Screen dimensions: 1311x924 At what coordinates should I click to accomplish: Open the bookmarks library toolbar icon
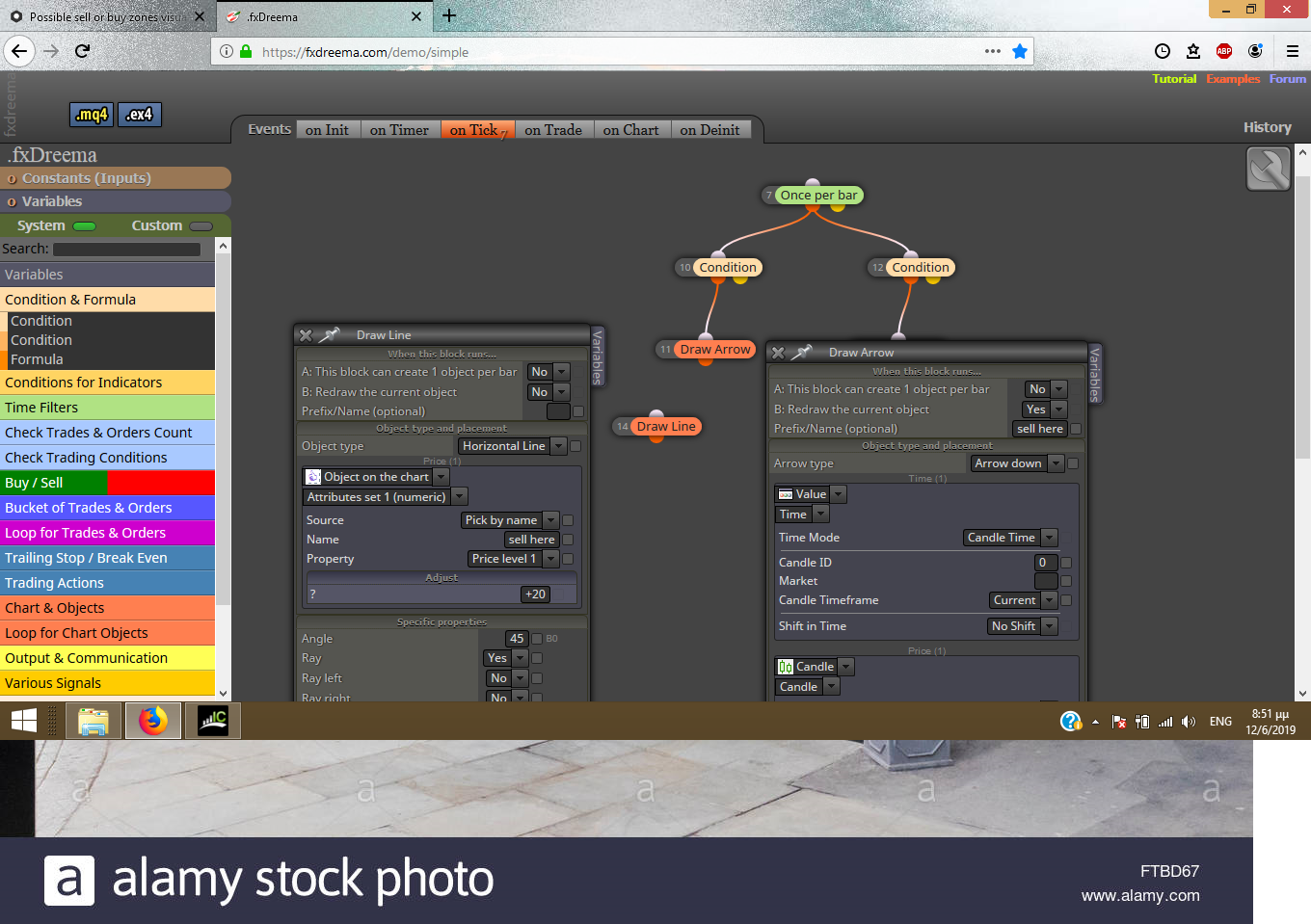[x=1193, y=51]
